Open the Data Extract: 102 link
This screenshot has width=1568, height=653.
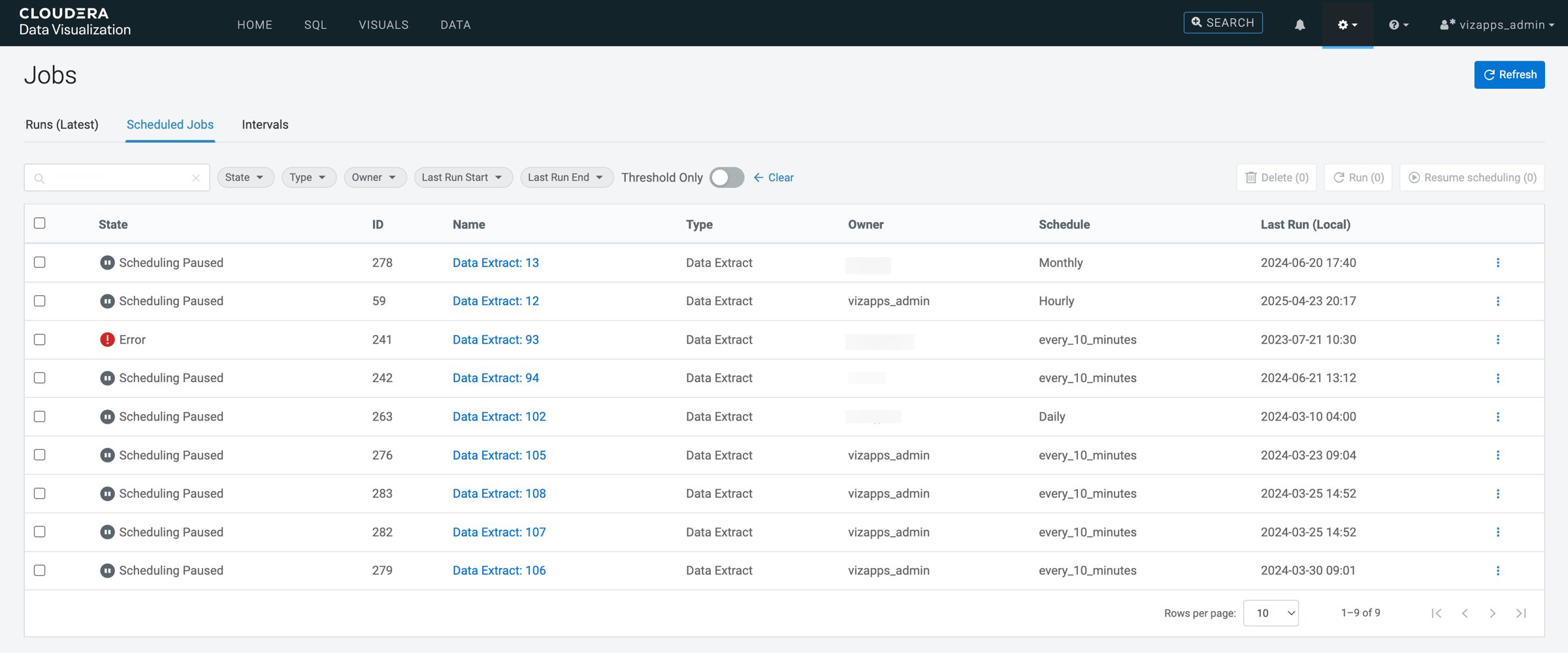(499, 417)
